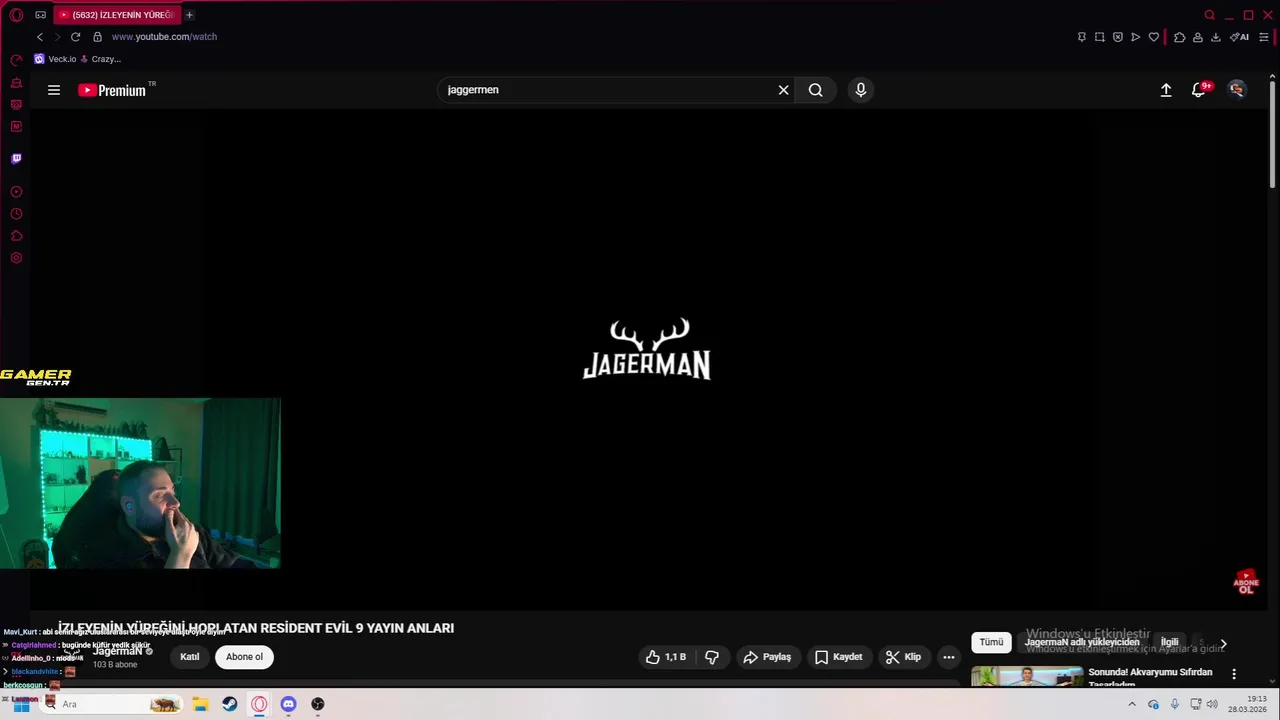Open YouTube guide hamburger menu
Screen dimensions: 1280x720
54,90
